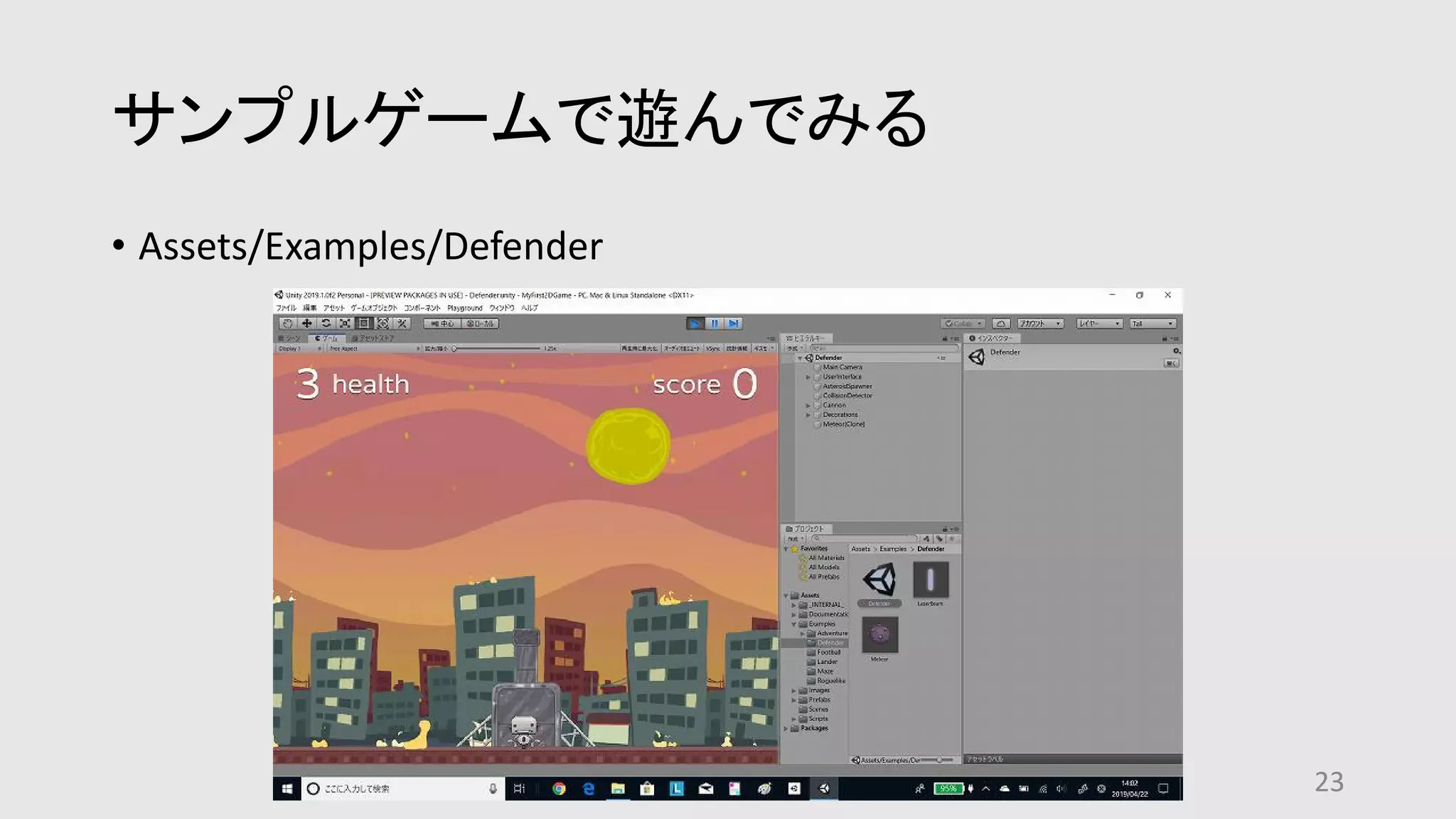The height and width of the screenshot is (819, 1456).
Task: Switch to the Scene (シーン) tab
Action: point(291,338)
